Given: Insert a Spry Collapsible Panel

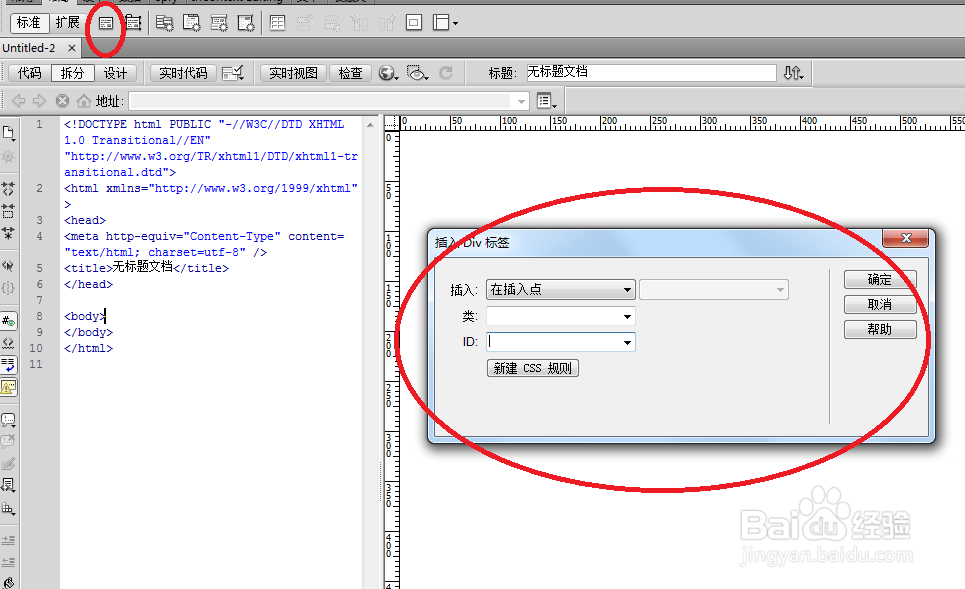Looking at the screenshot, I should tap(246, 23).
